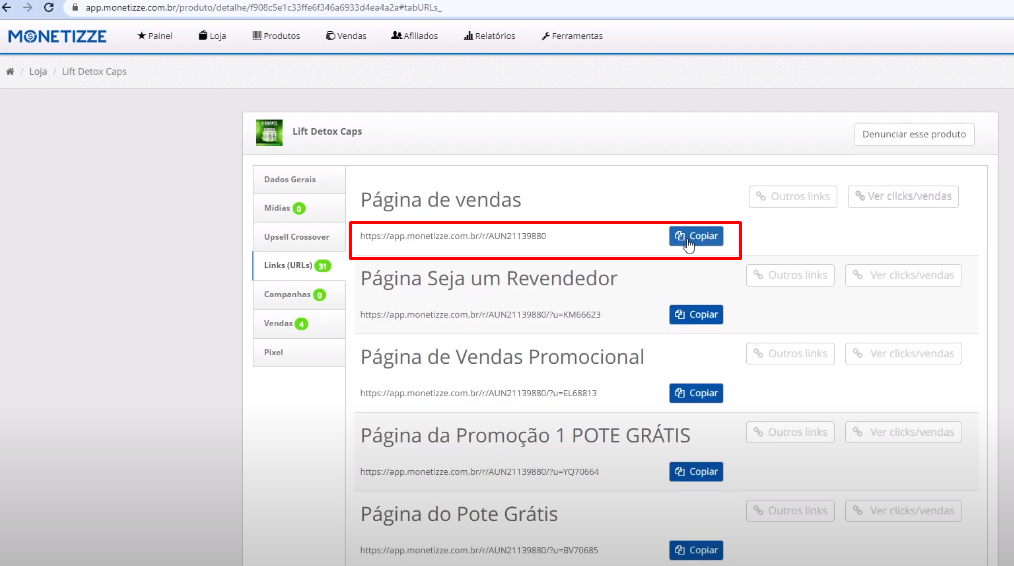1014x566 pixels.
Task: Click the URL ending u=EL68813
Action: coord(478,393)
